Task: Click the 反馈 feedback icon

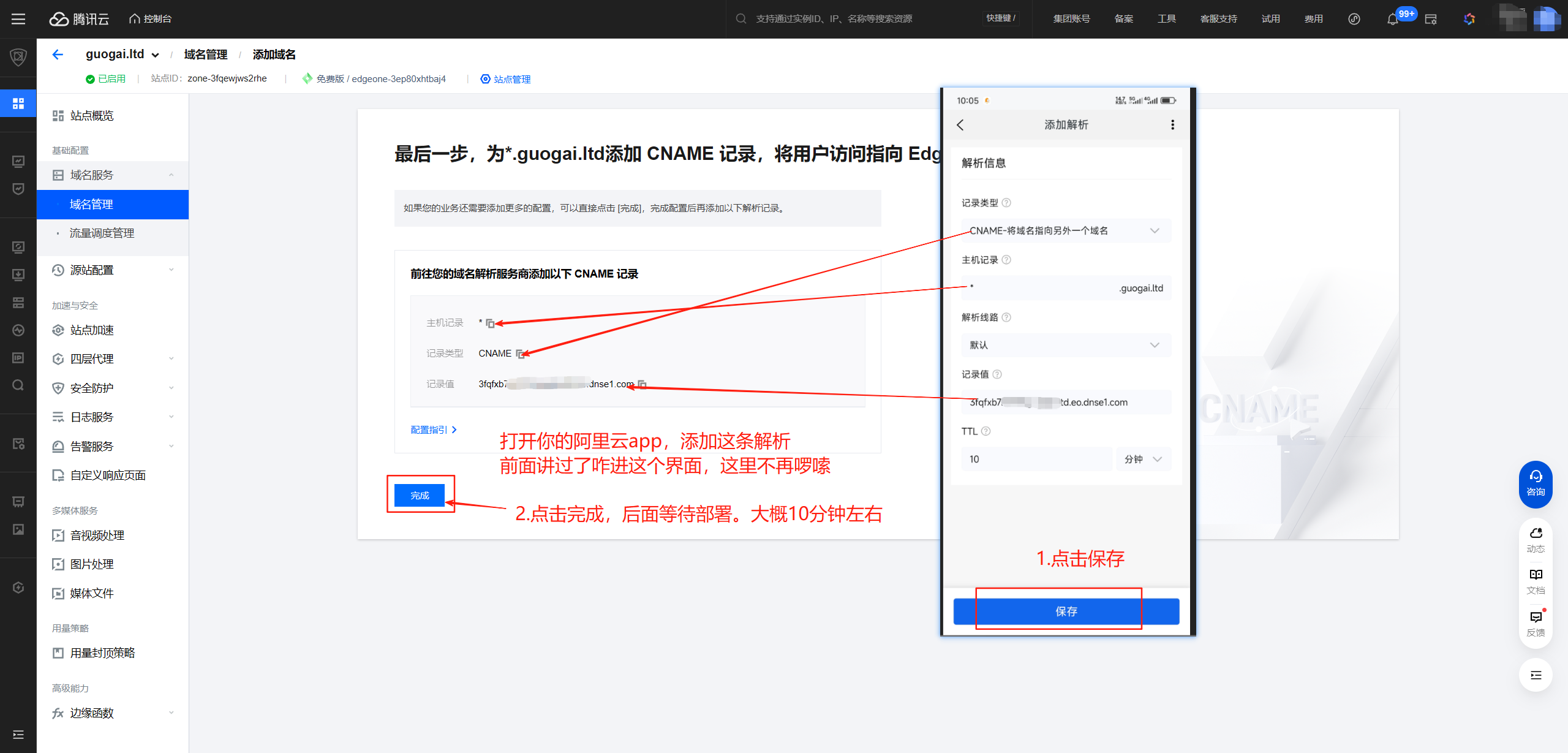Action: 1536,622
